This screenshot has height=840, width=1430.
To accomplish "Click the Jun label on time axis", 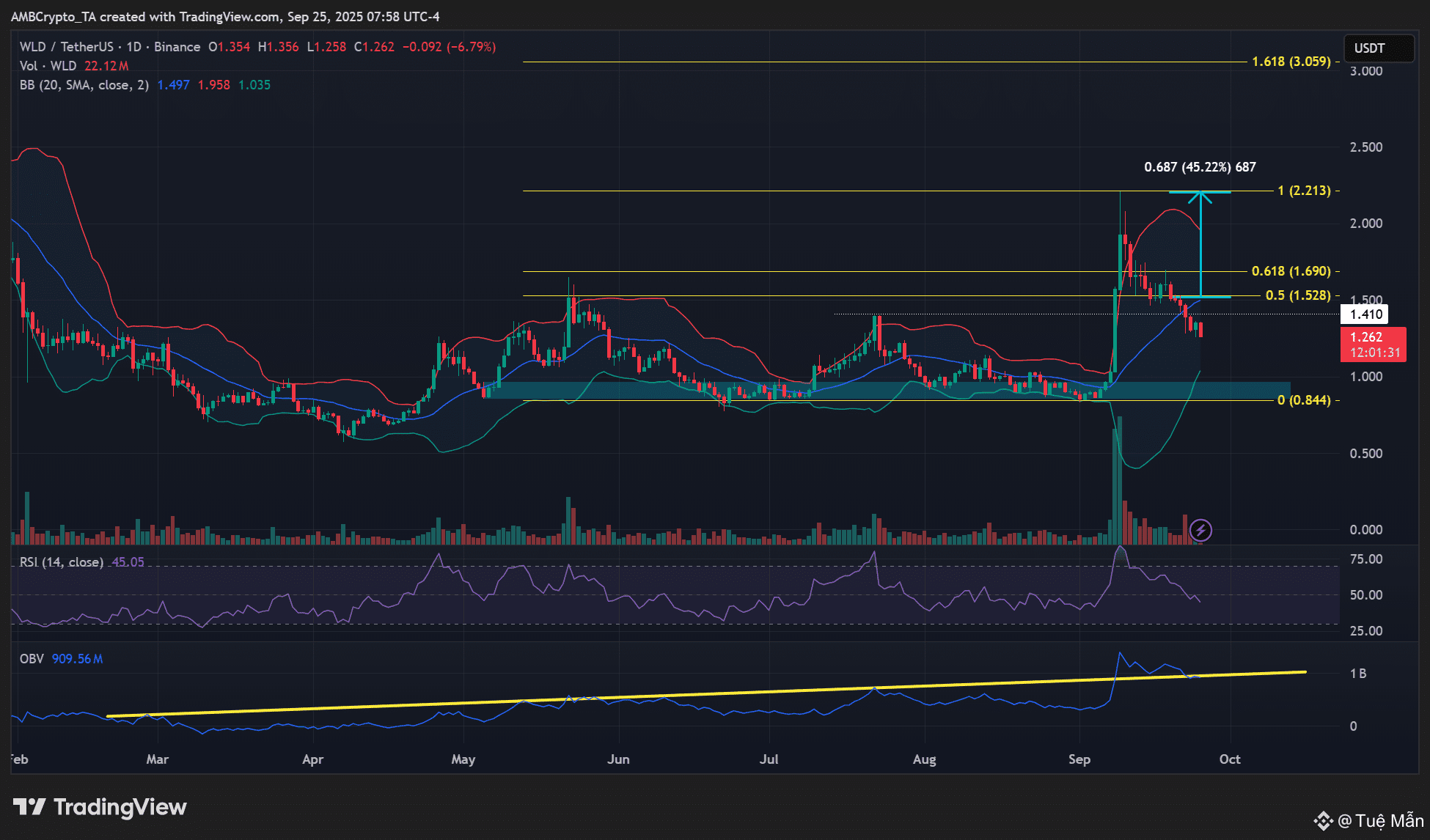I will coord(618,759).
